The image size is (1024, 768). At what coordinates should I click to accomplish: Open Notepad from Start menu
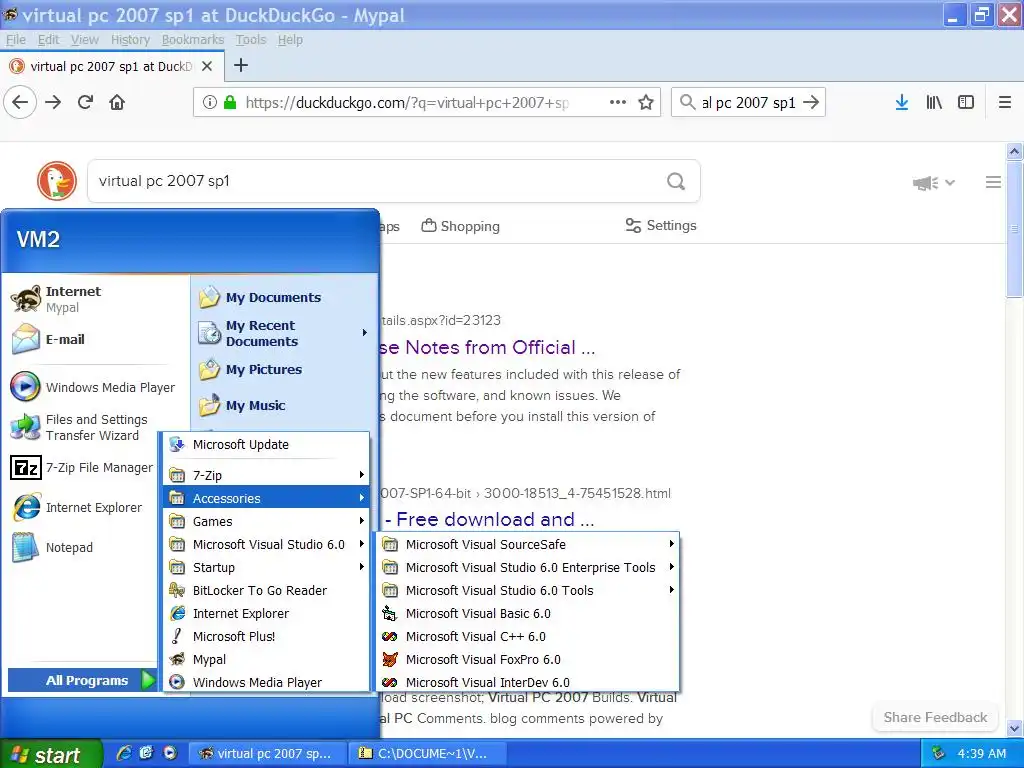coord(53,547)
